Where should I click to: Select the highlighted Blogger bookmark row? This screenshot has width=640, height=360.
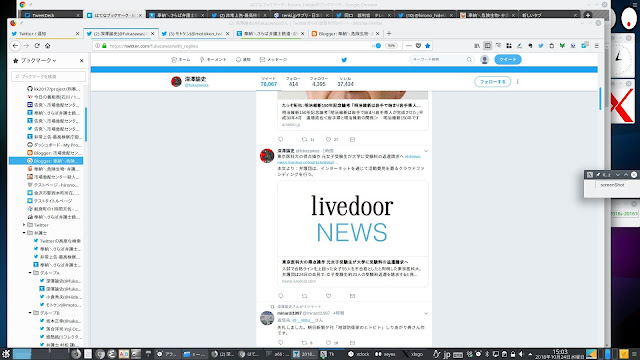coord(46,161)
